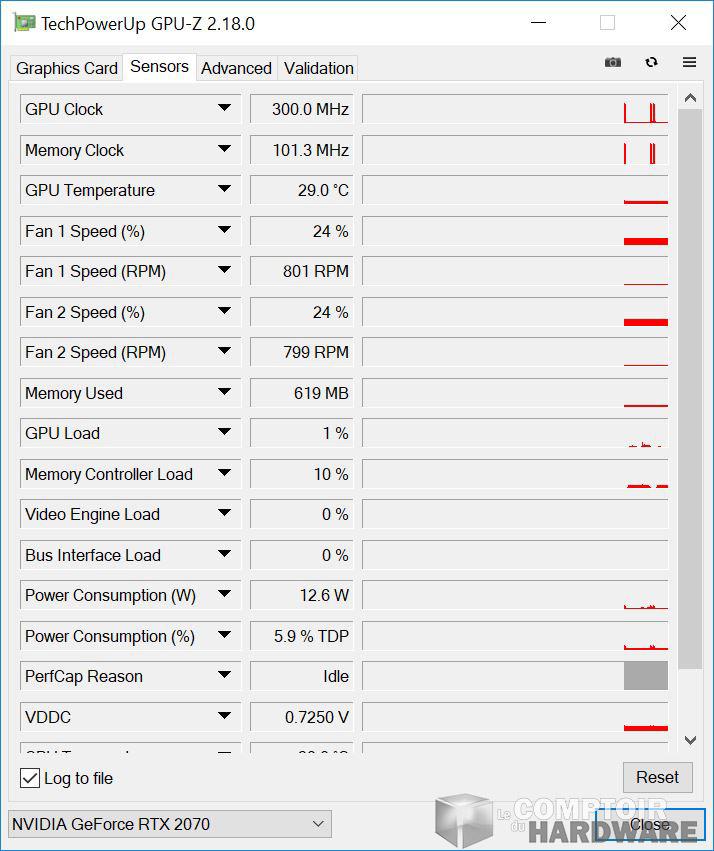Expand the GPU Load dropdown

click(x=225, y=433)
